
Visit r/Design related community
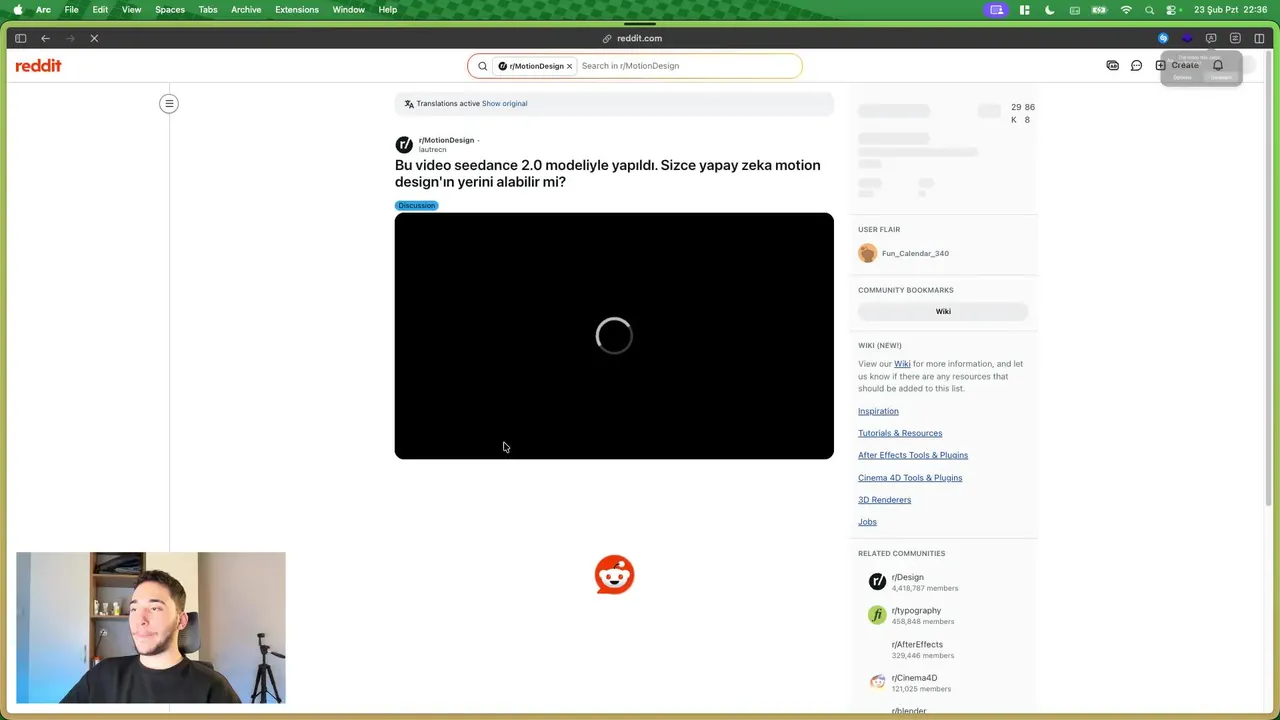tap(907, 577)
